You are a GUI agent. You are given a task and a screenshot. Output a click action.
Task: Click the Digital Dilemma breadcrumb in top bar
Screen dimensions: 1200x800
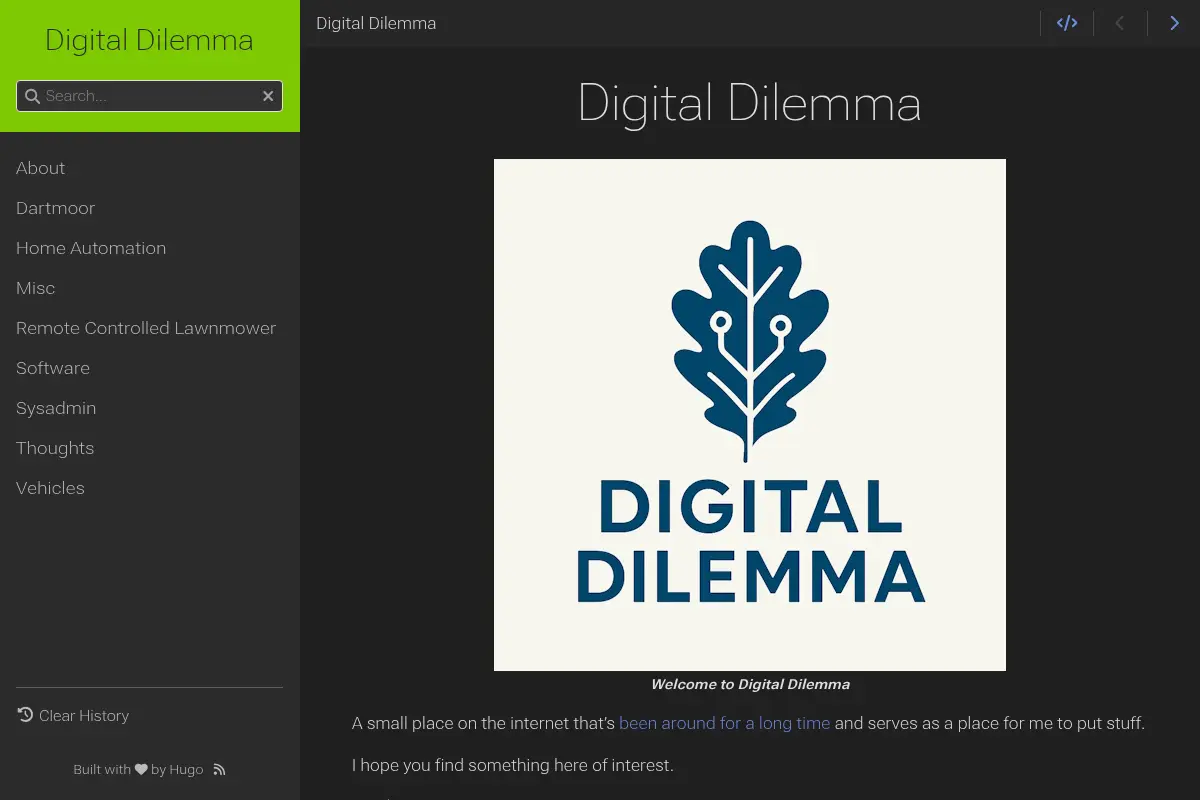click(376, 23)
